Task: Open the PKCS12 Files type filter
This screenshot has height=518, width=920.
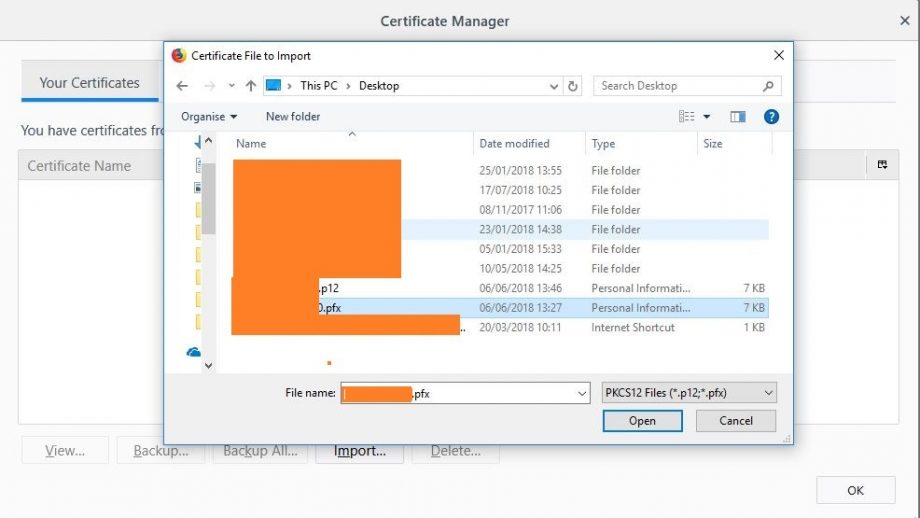Action: tap(689, 393)
